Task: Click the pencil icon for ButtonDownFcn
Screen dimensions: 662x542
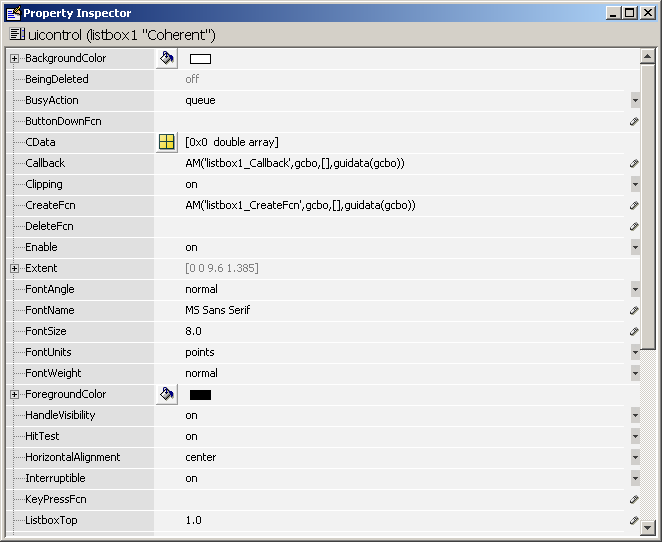Action: [x=634, y=121]
